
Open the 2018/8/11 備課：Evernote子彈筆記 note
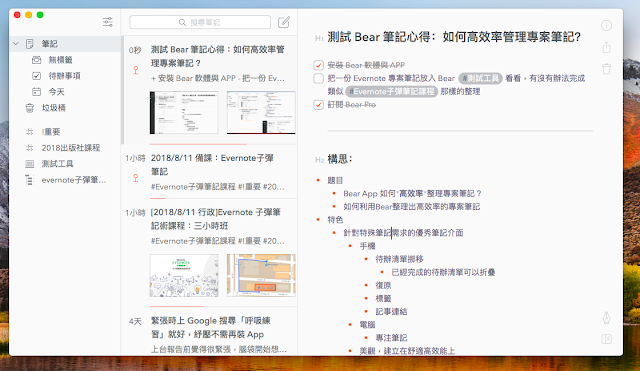[x=210, y=171]
